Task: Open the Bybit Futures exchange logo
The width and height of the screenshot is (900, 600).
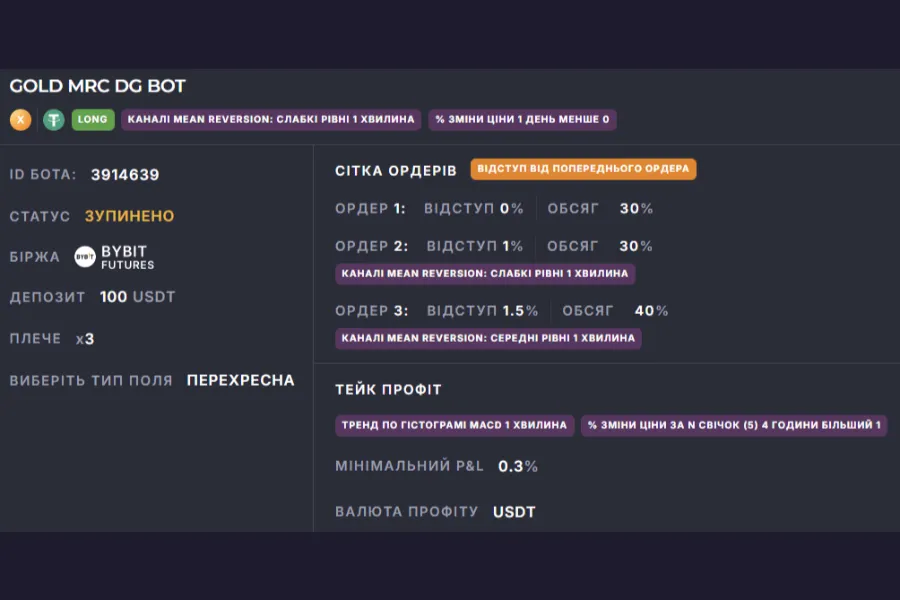Action: [126, 257]
